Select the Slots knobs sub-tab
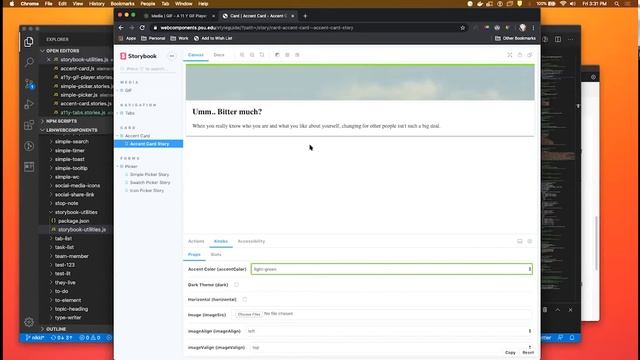Image resolution: width=640 pixels, height=360 pixels. (x=216, y=254)
